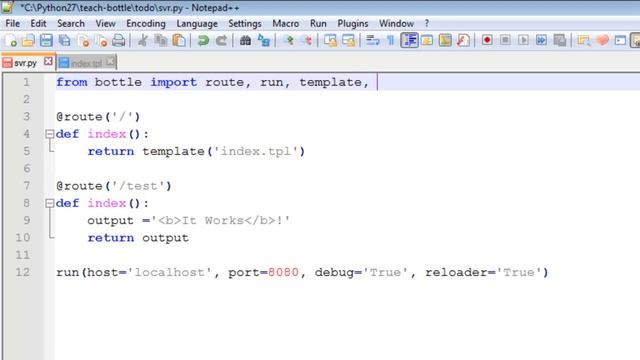Click the console window toolbar icon
The image size is (640, 360).
(x=620, y=40)
